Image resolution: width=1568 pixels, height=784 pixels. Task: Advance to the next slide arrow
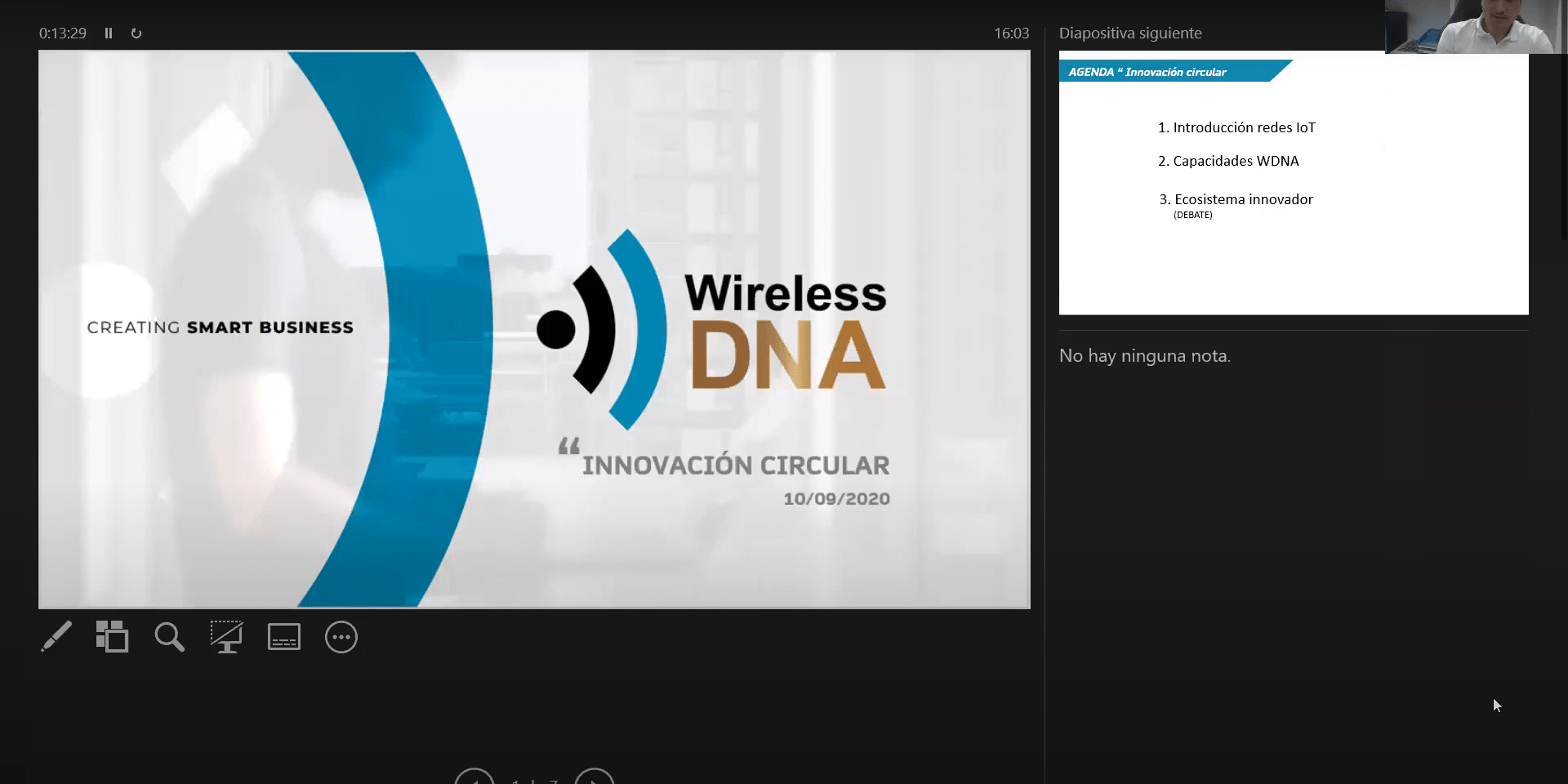[595, 777]
